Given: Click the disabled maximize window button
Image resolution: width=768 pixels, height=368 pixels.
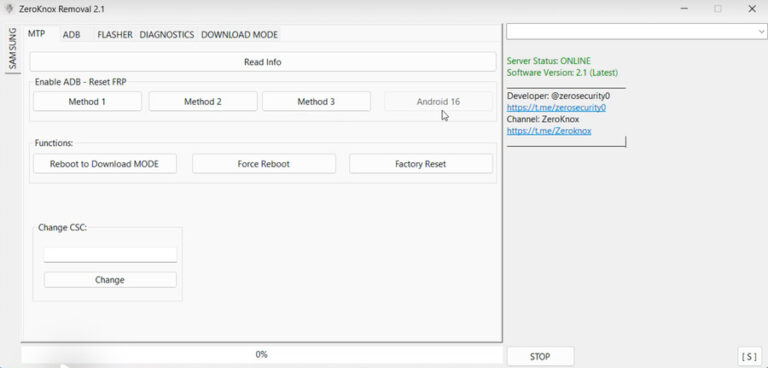Looking at the screenshot, I should pos(718,9).
